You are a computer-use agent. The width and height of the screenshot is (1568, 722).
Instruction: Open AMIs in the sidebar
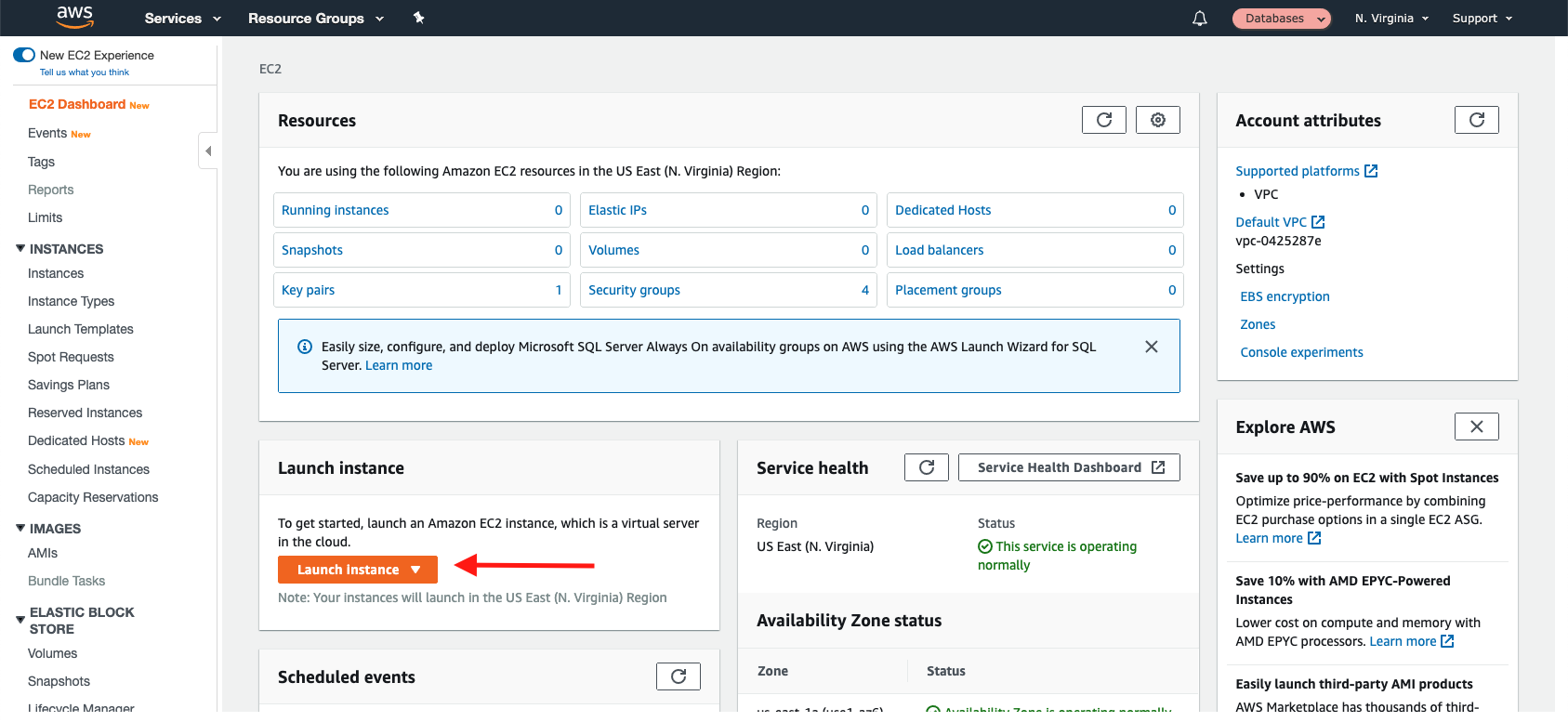[x=43, y=553]
